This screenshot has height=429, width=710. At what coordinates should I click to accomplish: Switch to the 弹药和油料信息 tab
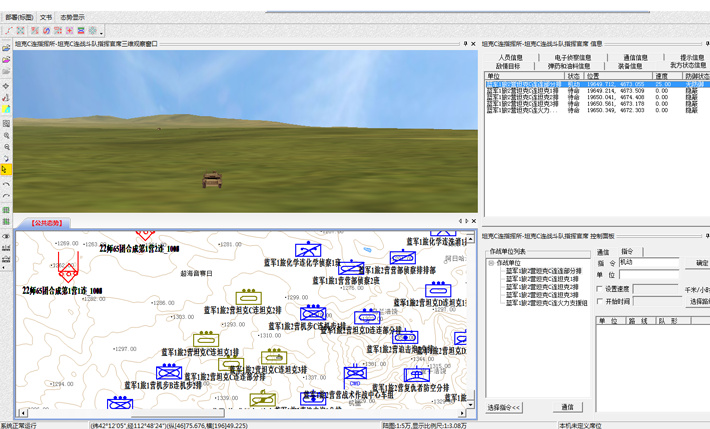point(572,66)
